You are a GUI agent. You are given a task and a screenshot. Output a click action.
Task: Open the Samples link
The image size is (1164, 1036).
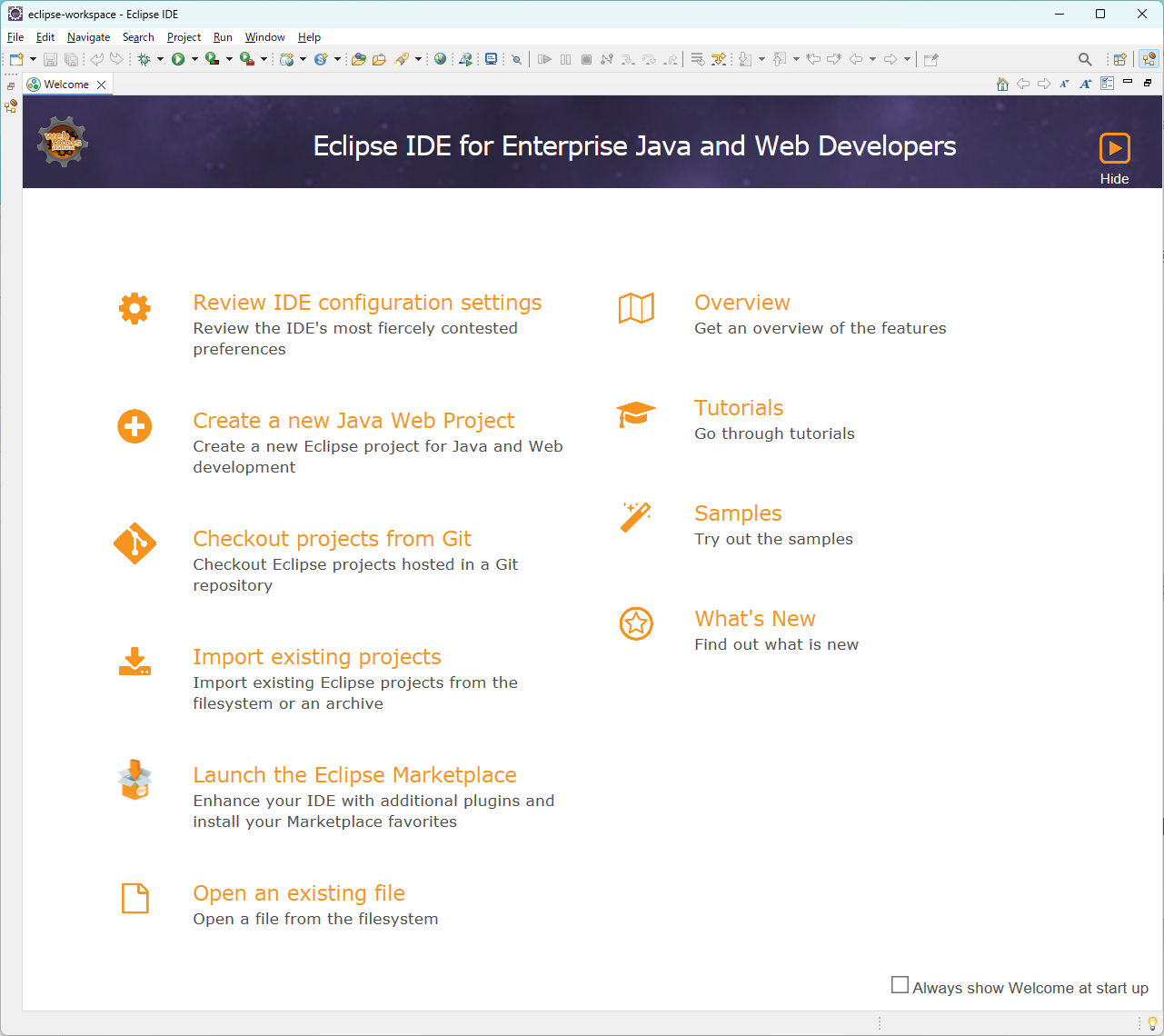[x=738, y=513]
